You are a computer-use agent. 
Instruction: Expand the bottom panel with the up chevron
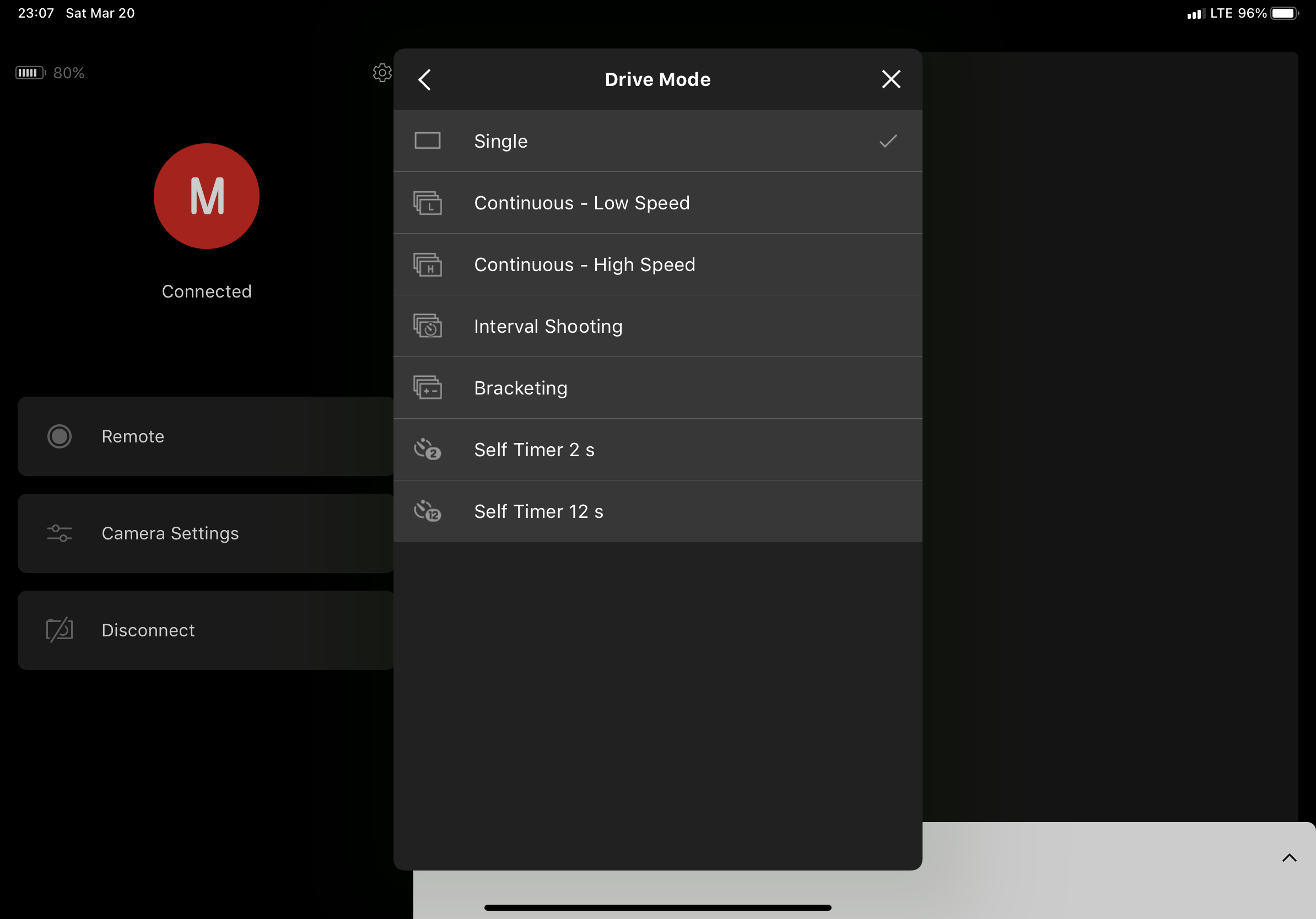click(1288, 858)
